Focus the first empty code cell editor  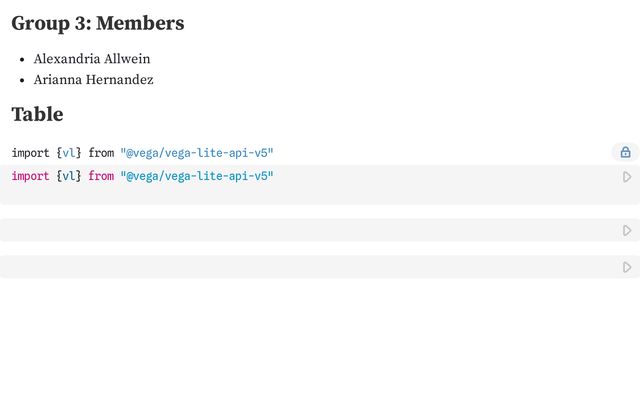(x=310, y=230)
